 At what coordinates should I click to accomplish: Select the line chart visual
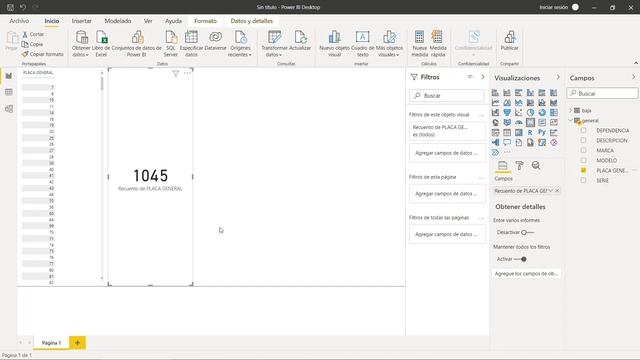495,102
